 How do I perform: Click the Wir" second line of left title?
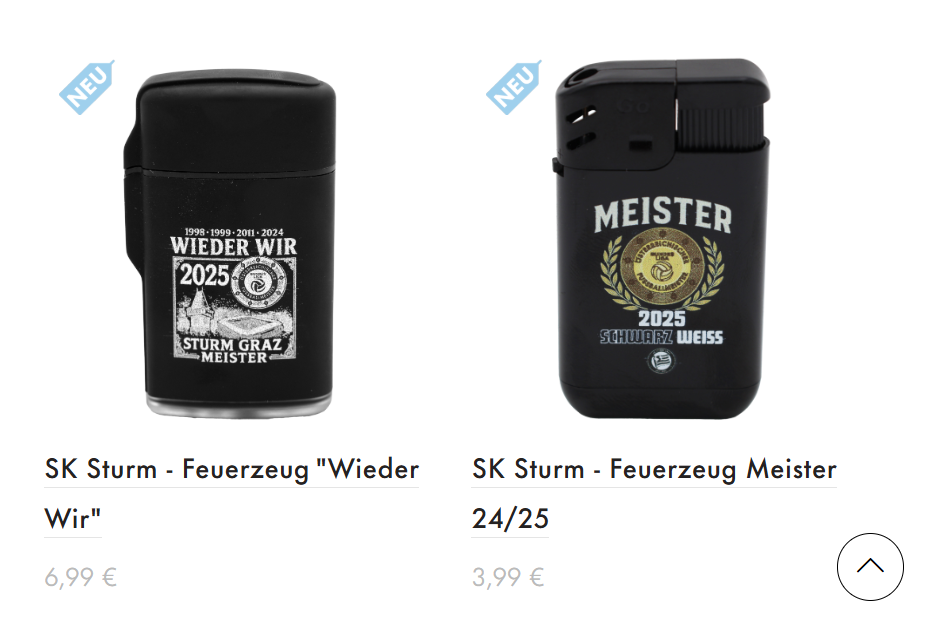point(73,519)
